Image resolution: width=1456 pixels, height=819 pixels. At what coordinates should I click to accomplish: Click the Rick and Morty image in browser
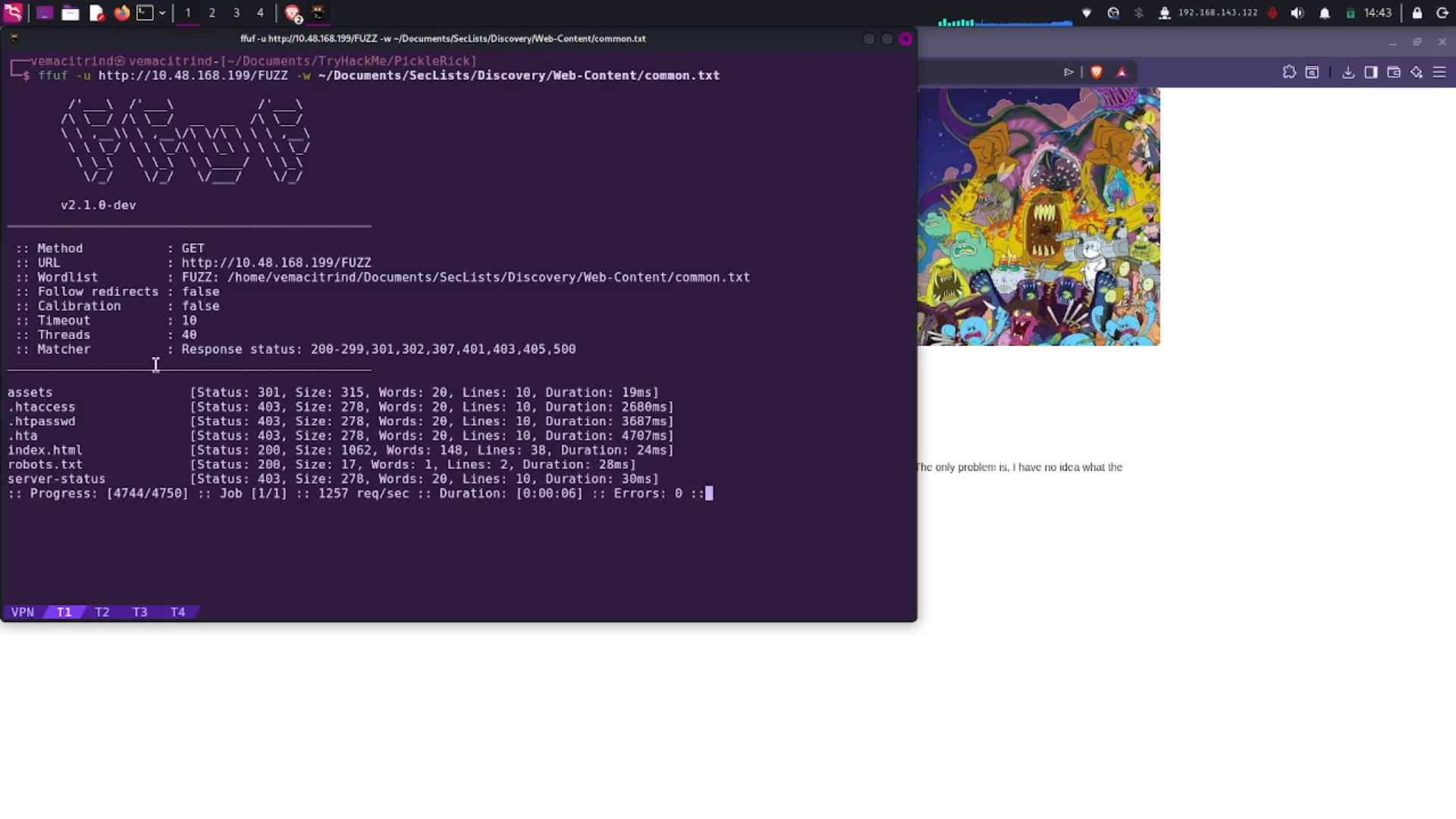[x=1038, y=217]
